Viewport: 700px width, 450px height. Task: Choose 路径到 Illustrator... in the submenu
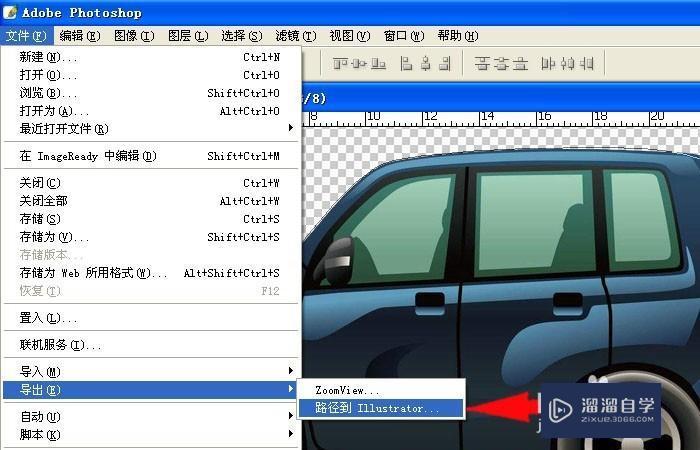click(x=381, y=408)
